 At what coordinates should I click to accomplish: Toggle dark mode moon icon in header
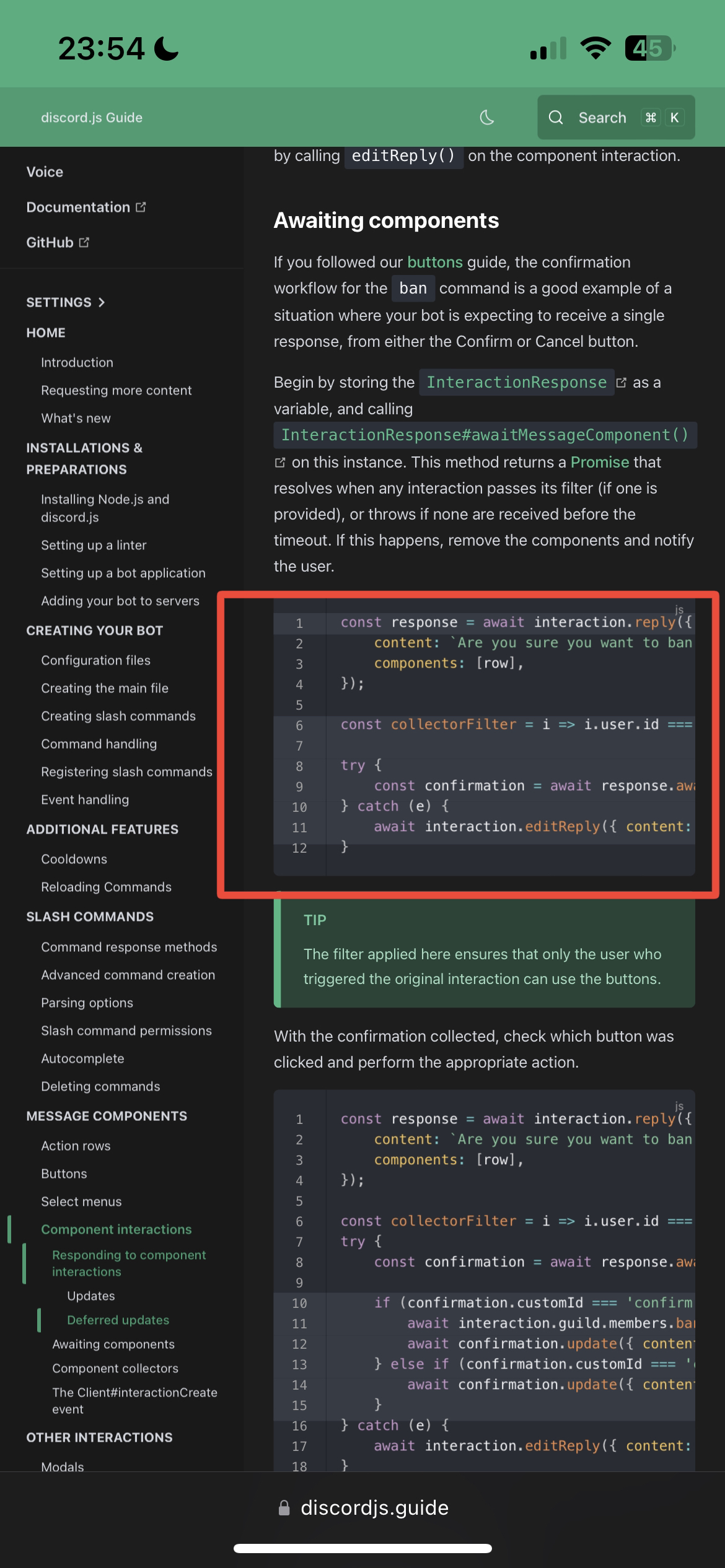[487, 118]
